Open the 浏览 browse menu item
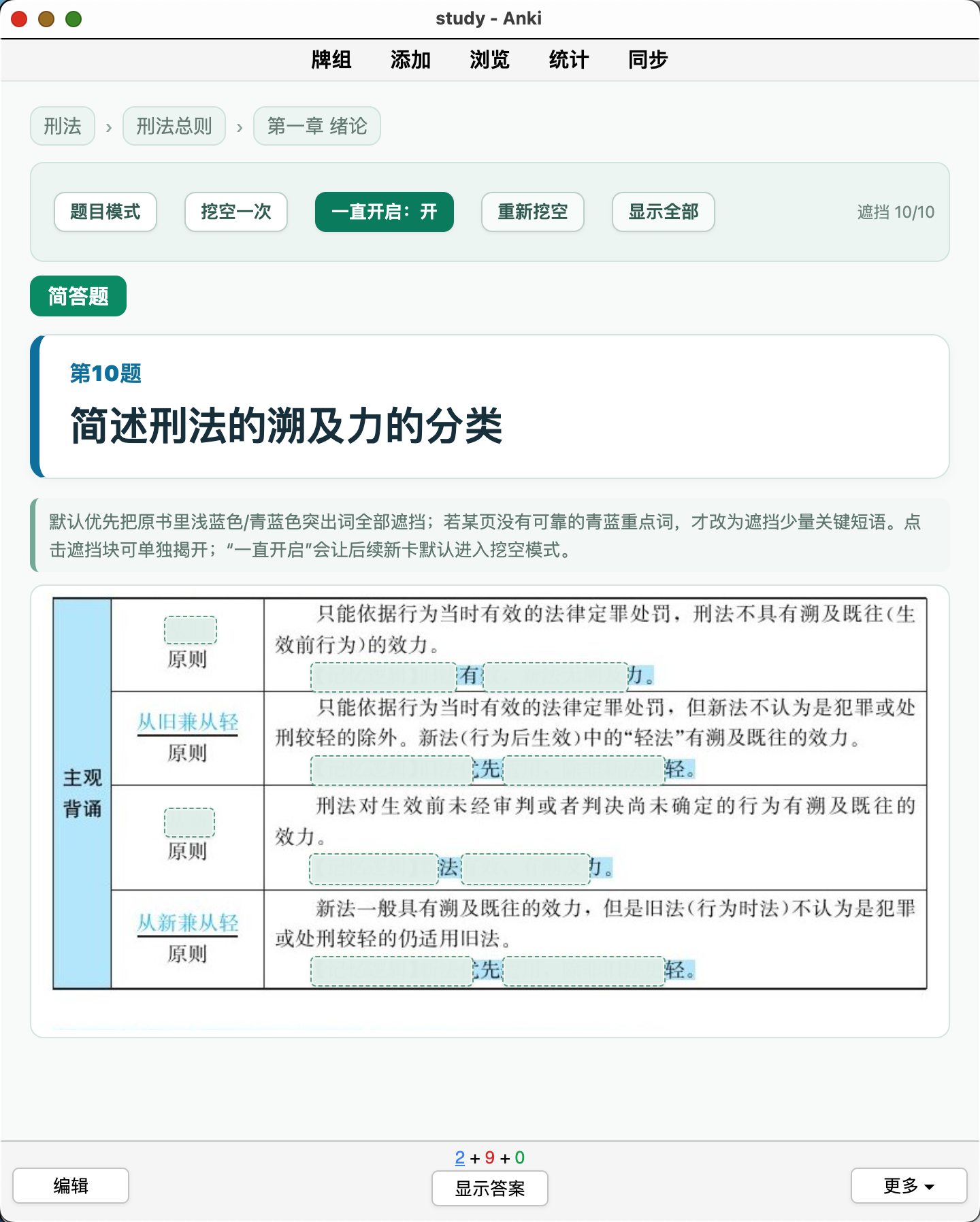 tap(489, 60)
